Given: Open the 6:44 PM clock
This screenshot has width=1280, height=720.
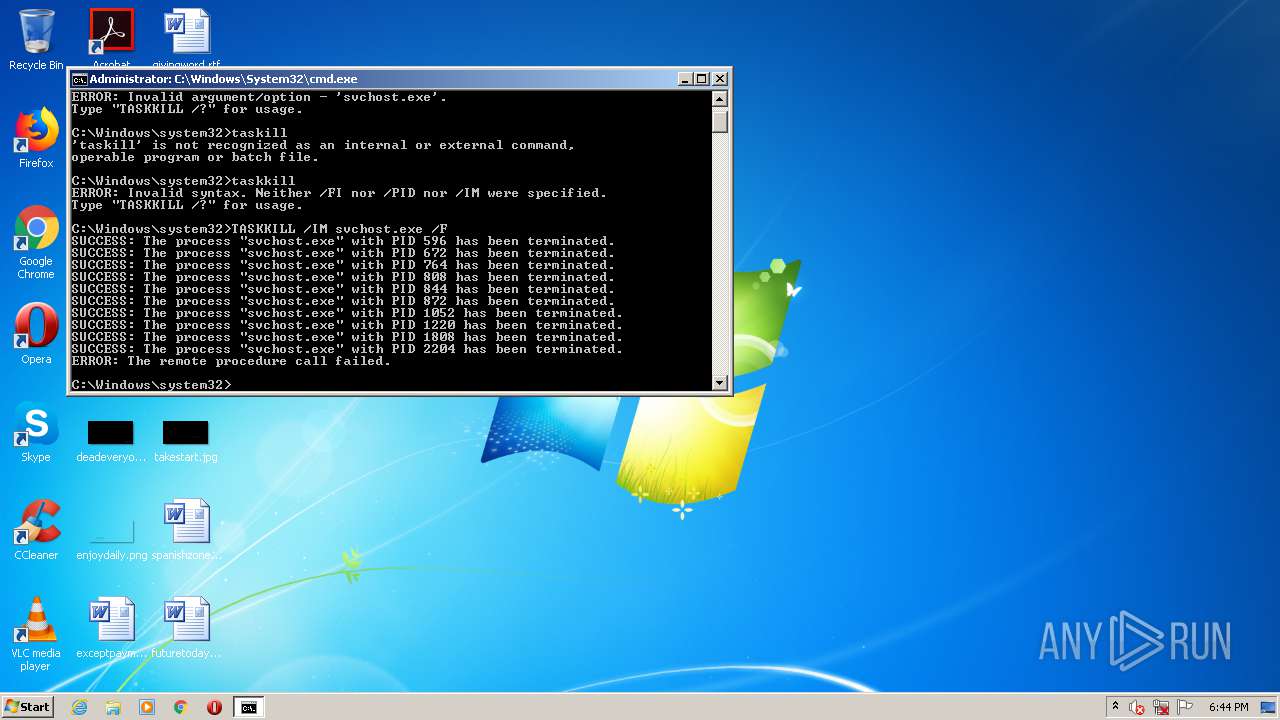Looking at the screenshot, I should pos(1228,707).
